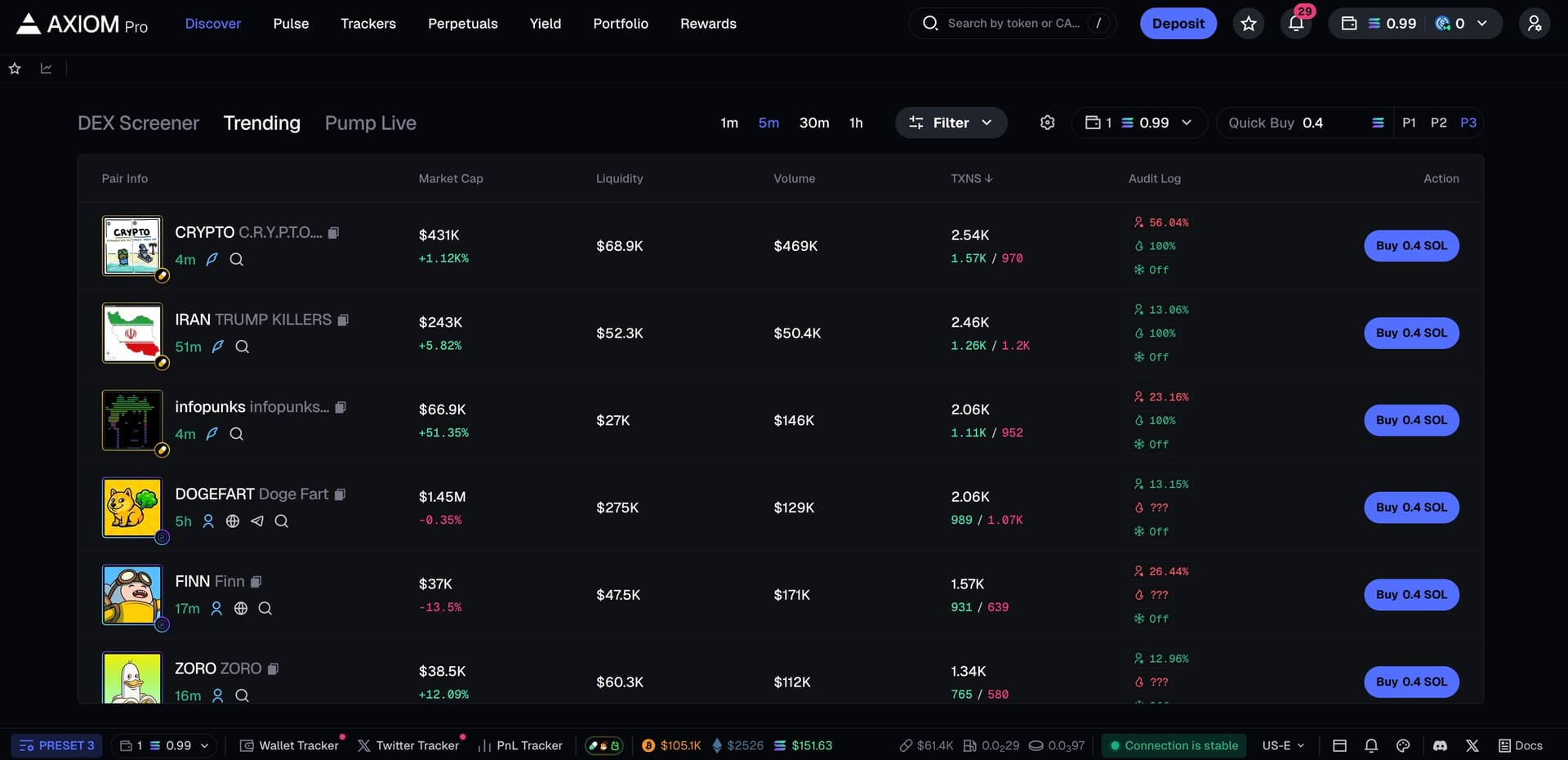Expand the Filter dropdown
The image size is (1568, 760).
point(951,123)
